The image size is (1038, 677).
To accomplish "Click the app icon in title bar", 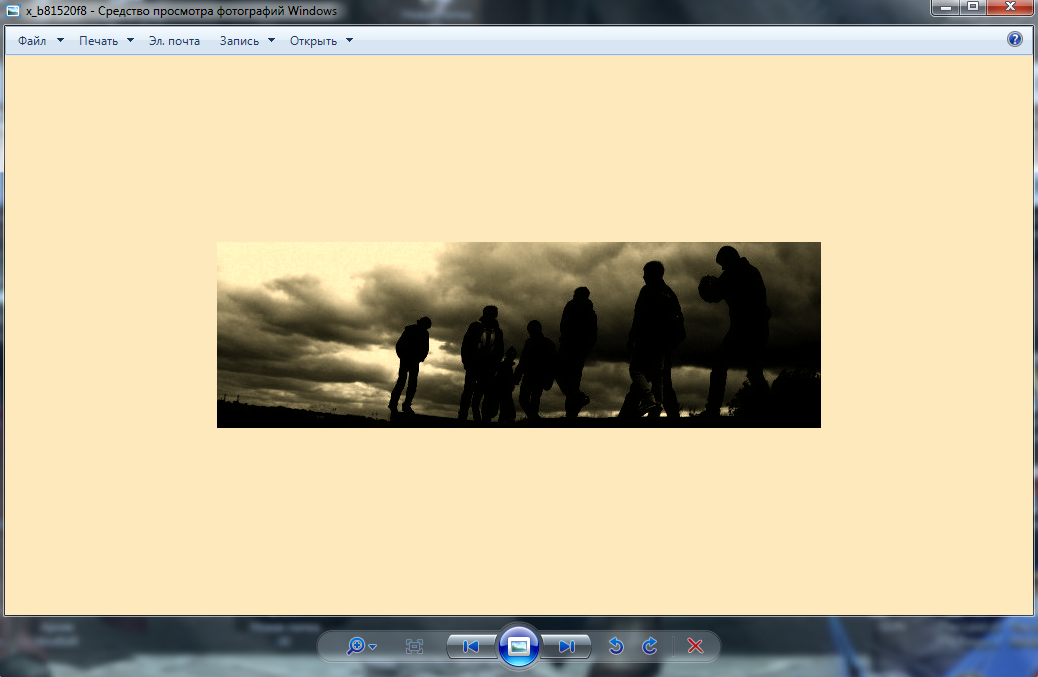I will pos(12,11).
